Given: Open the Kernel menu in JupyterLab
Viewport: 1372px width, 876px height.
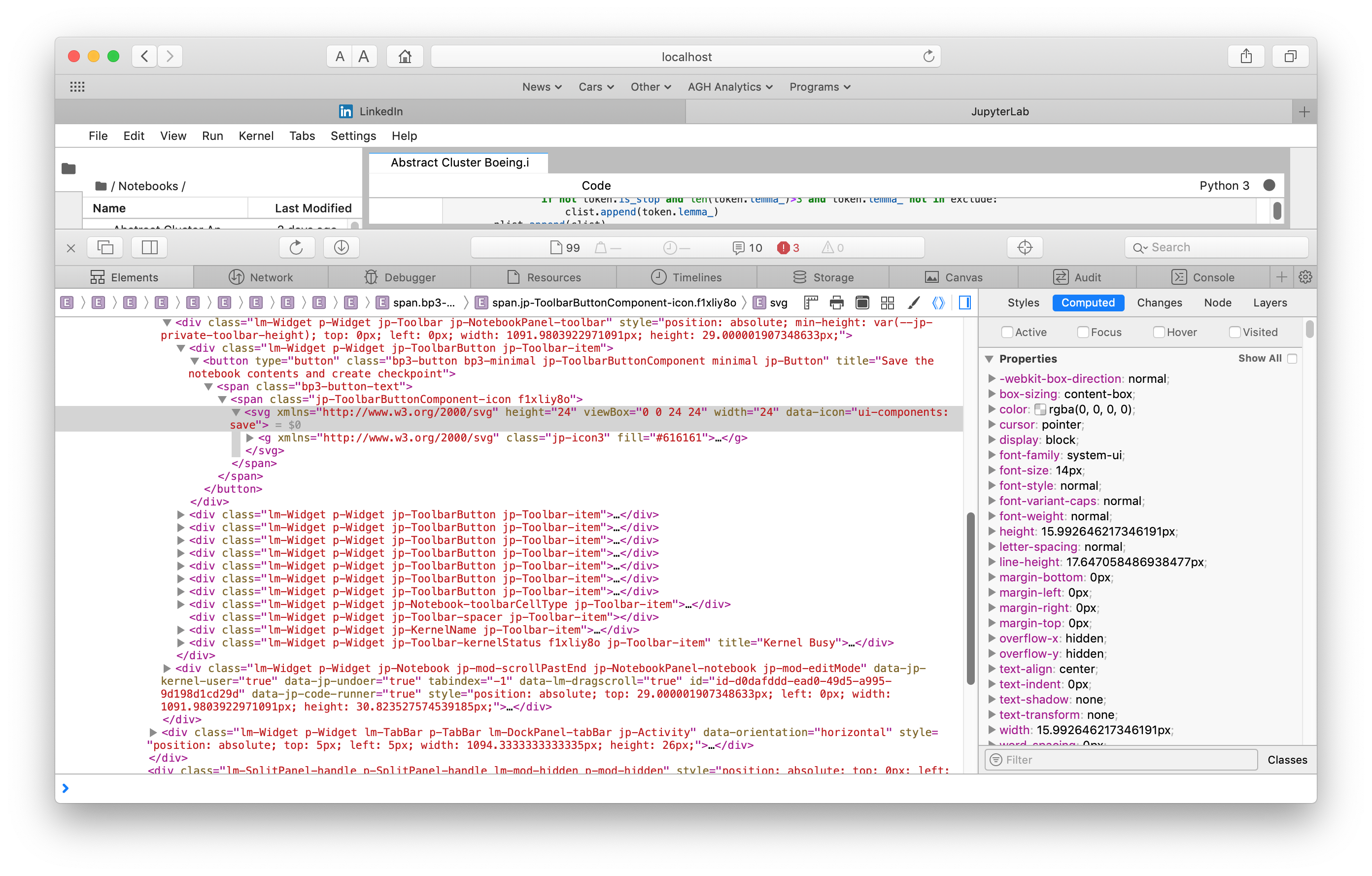Looking at the screenshot, I should 256,135.
